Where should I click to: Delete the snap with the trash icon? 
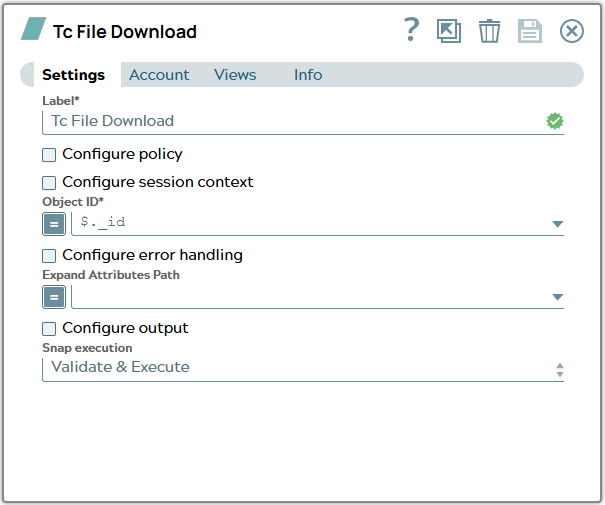[489, 31]
